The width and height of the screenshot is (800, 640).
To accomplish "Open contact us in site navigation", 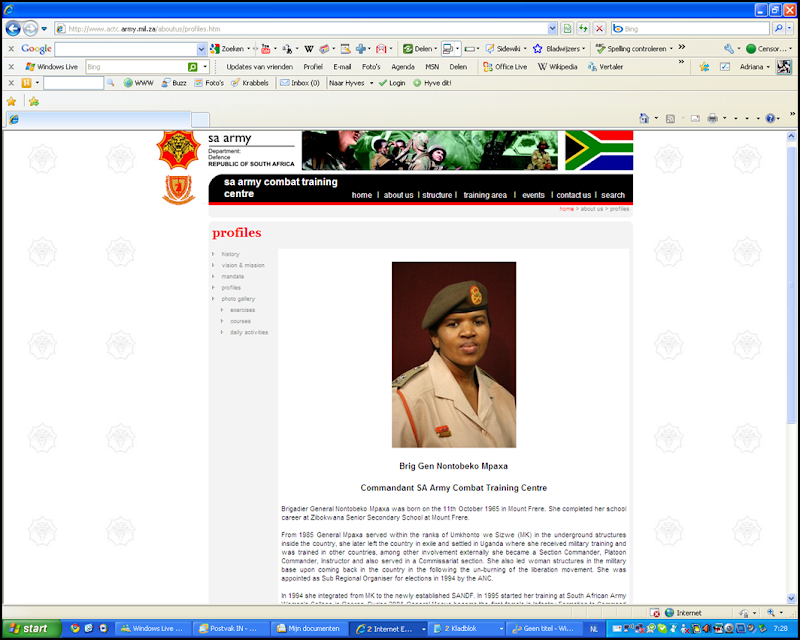I will [573, 195].
